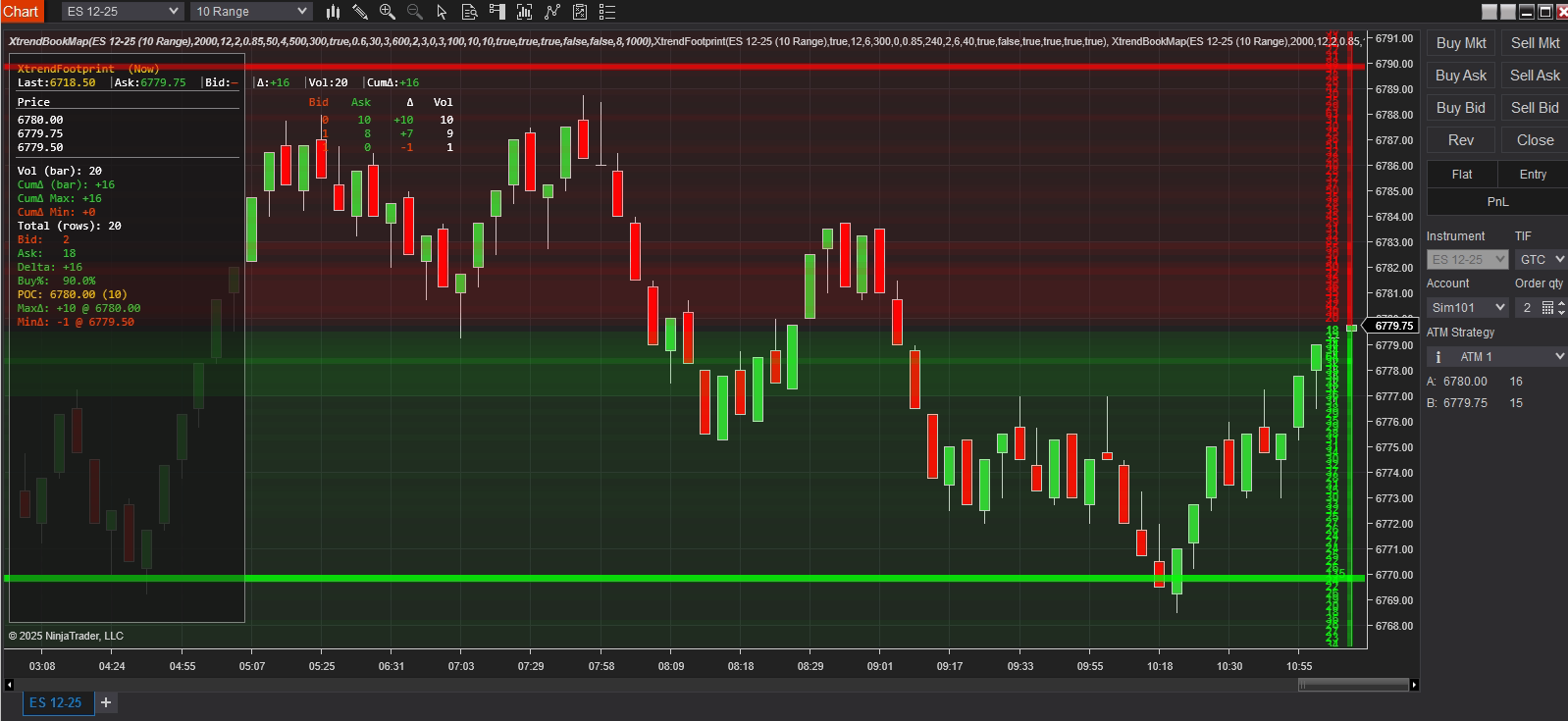Image resolution: width=1568 pixels, height=721 pixels.
Task: Click the A: 6780.00 ask row
Action: point(1475,382)
